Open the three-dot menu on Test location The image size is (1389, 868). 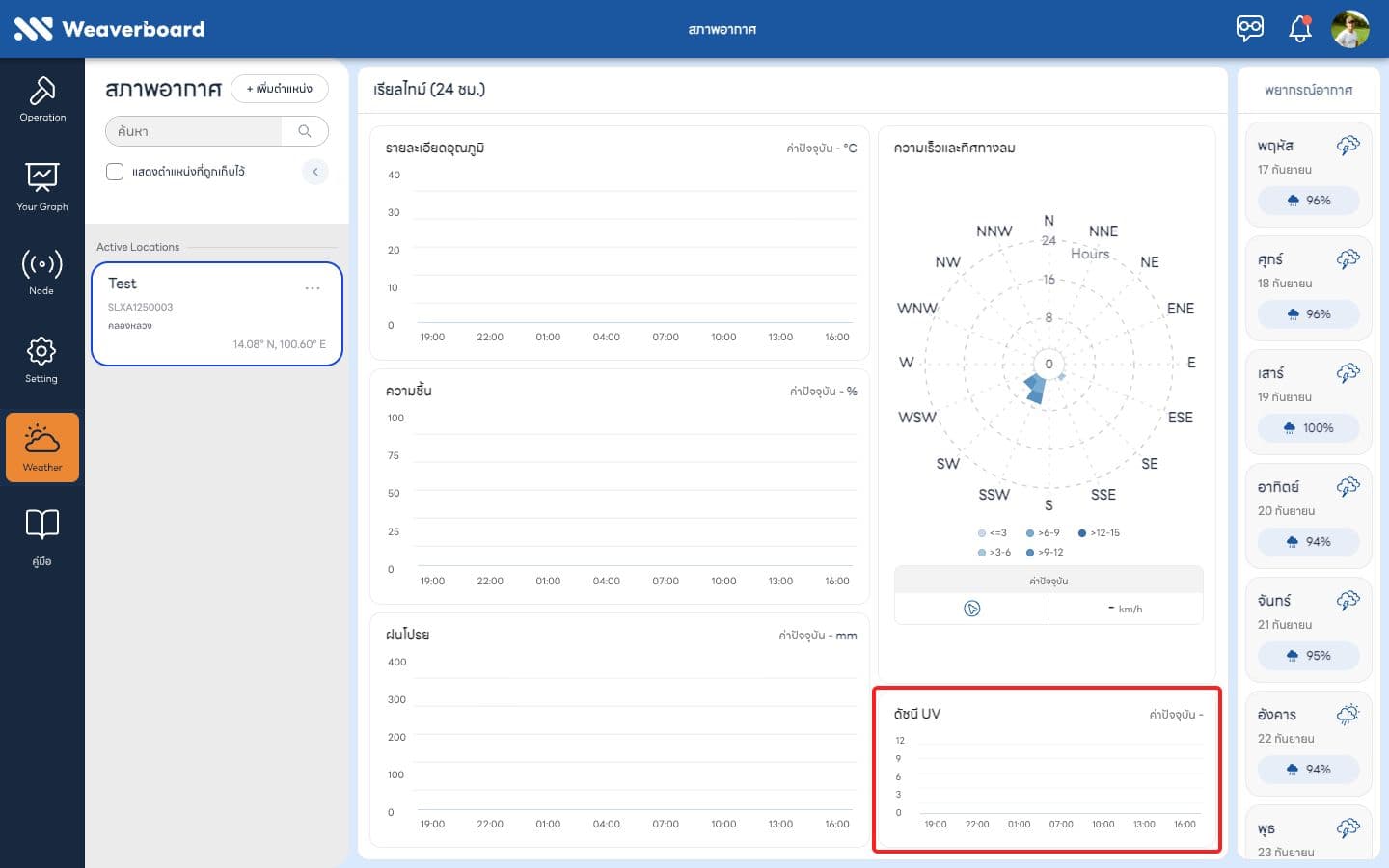[313, 288]
